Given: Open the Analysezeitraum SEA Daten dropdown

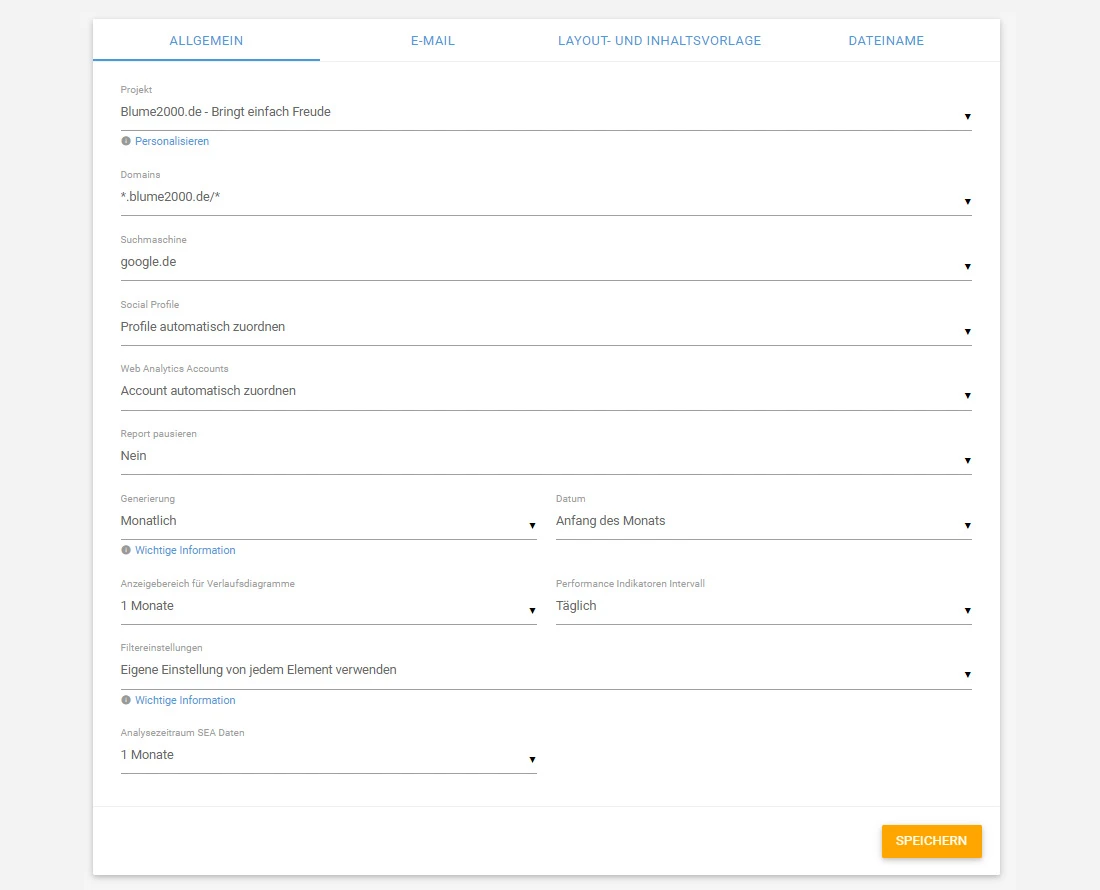Looking at the screenshot, I should coord(328,756).
